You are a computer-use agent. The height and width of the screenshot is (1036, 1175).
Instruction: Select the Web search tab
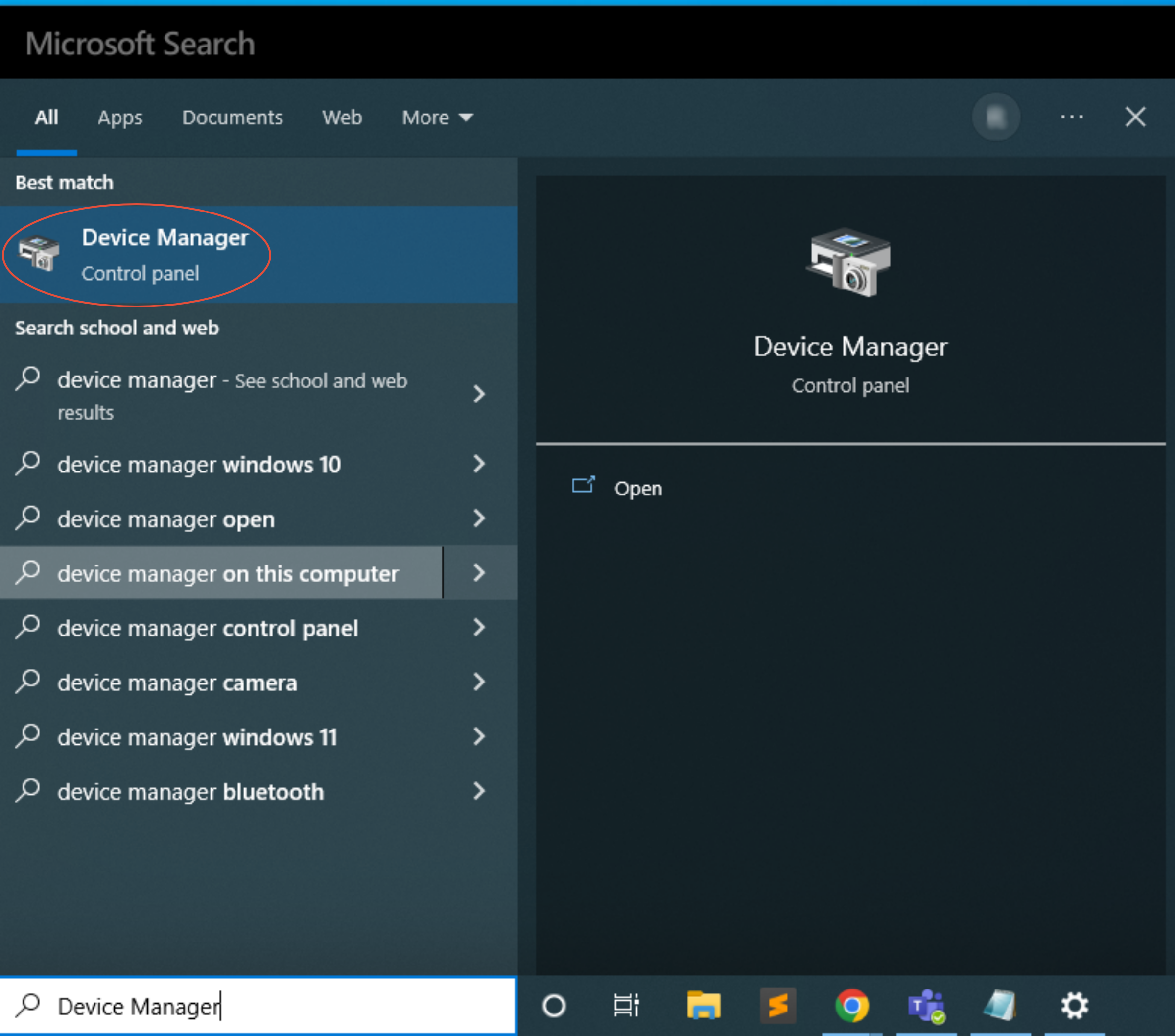coord(342,118)
